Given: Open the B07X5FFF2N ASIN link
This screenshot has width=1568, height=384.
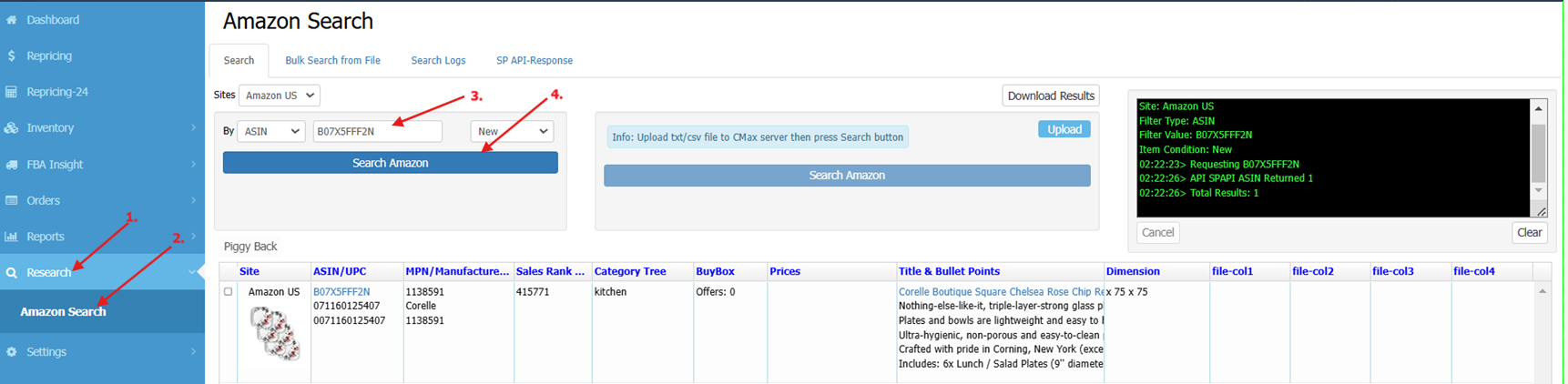Looking at the screenshot, I should tap(341, 292).
